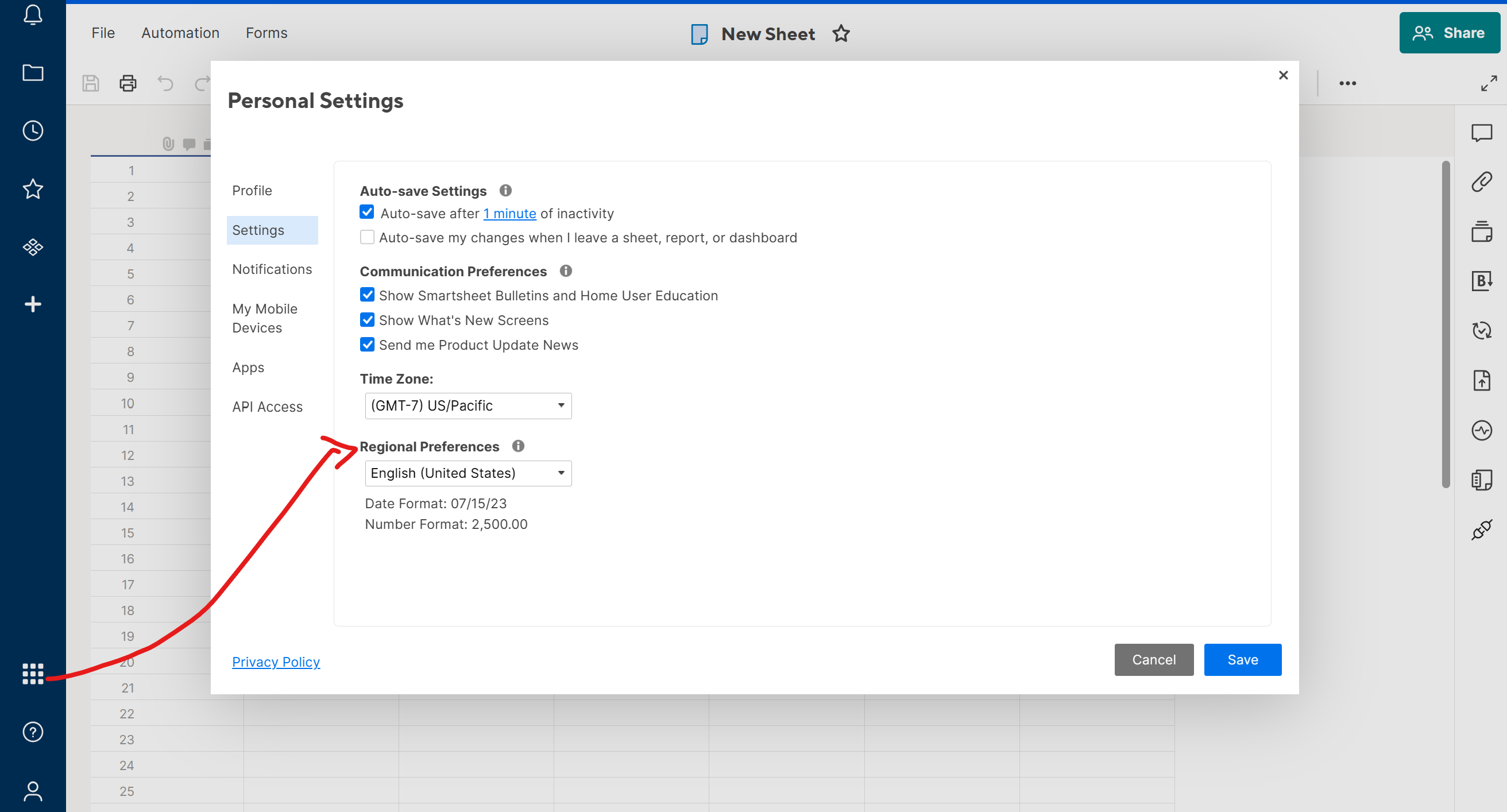This screenshot has height=812, width=1507.
Task: Click the Save button
Action: tap(1243, 659)
